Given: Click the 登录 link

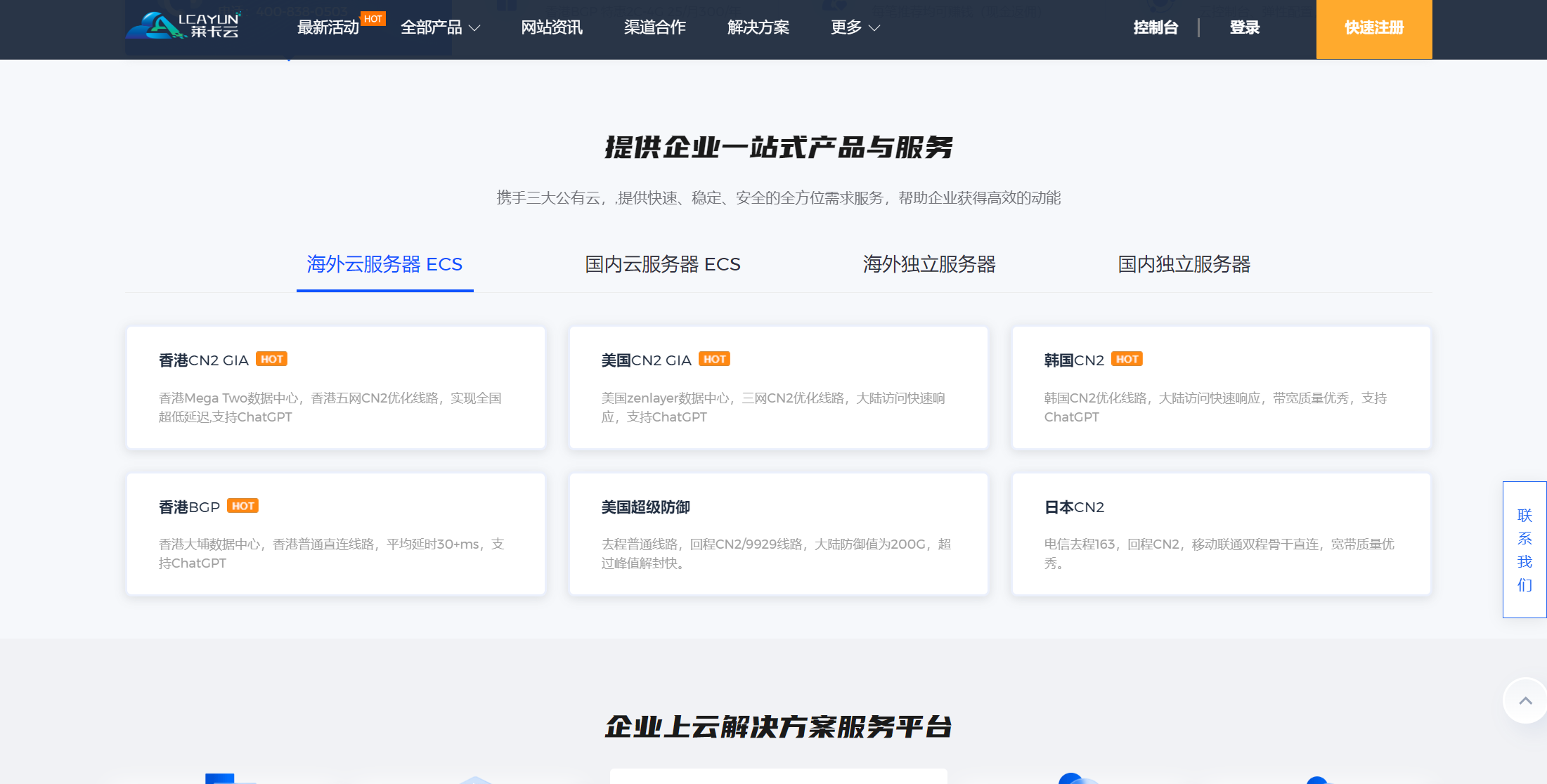Looking at the screenshot, I should 1244,27.
